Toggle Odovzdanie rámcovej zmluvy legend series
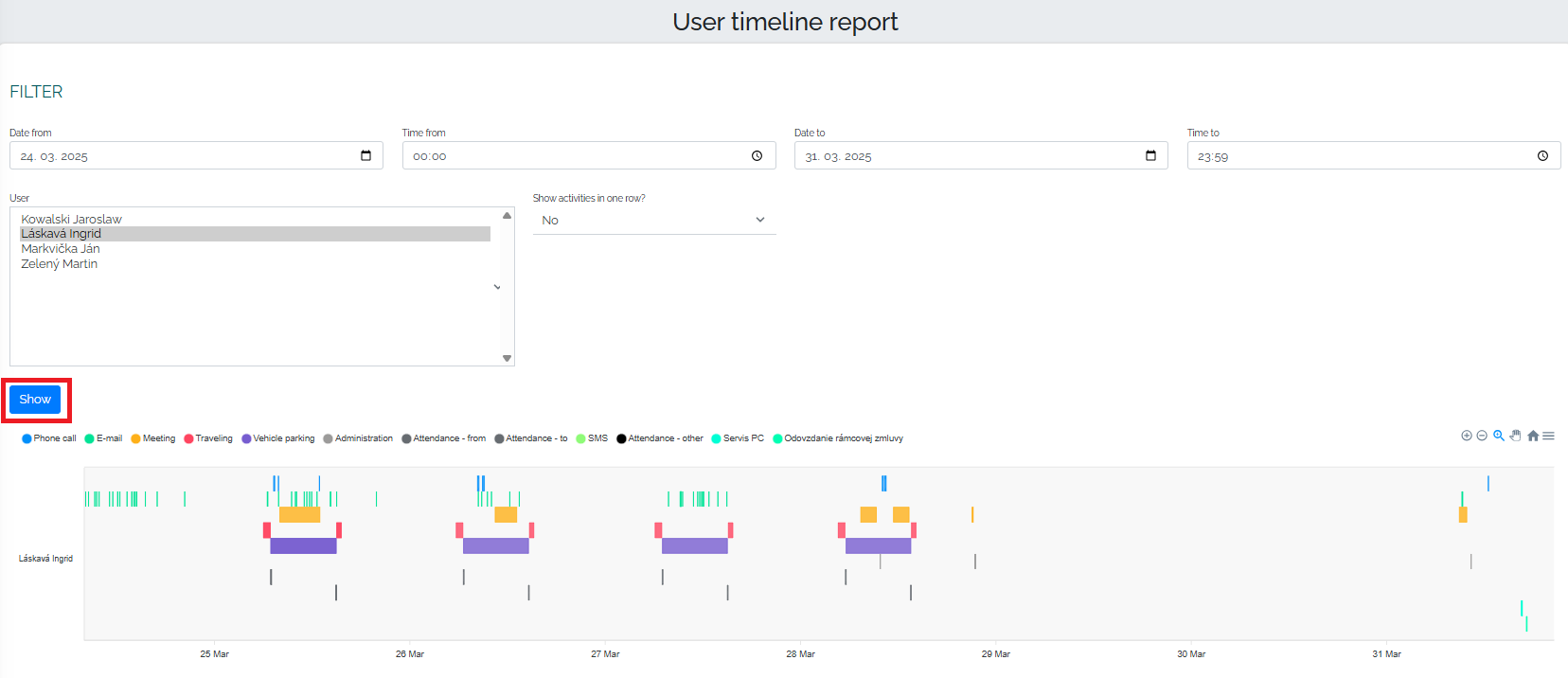Screen dimensions: 1568x678 pos(838,438)
